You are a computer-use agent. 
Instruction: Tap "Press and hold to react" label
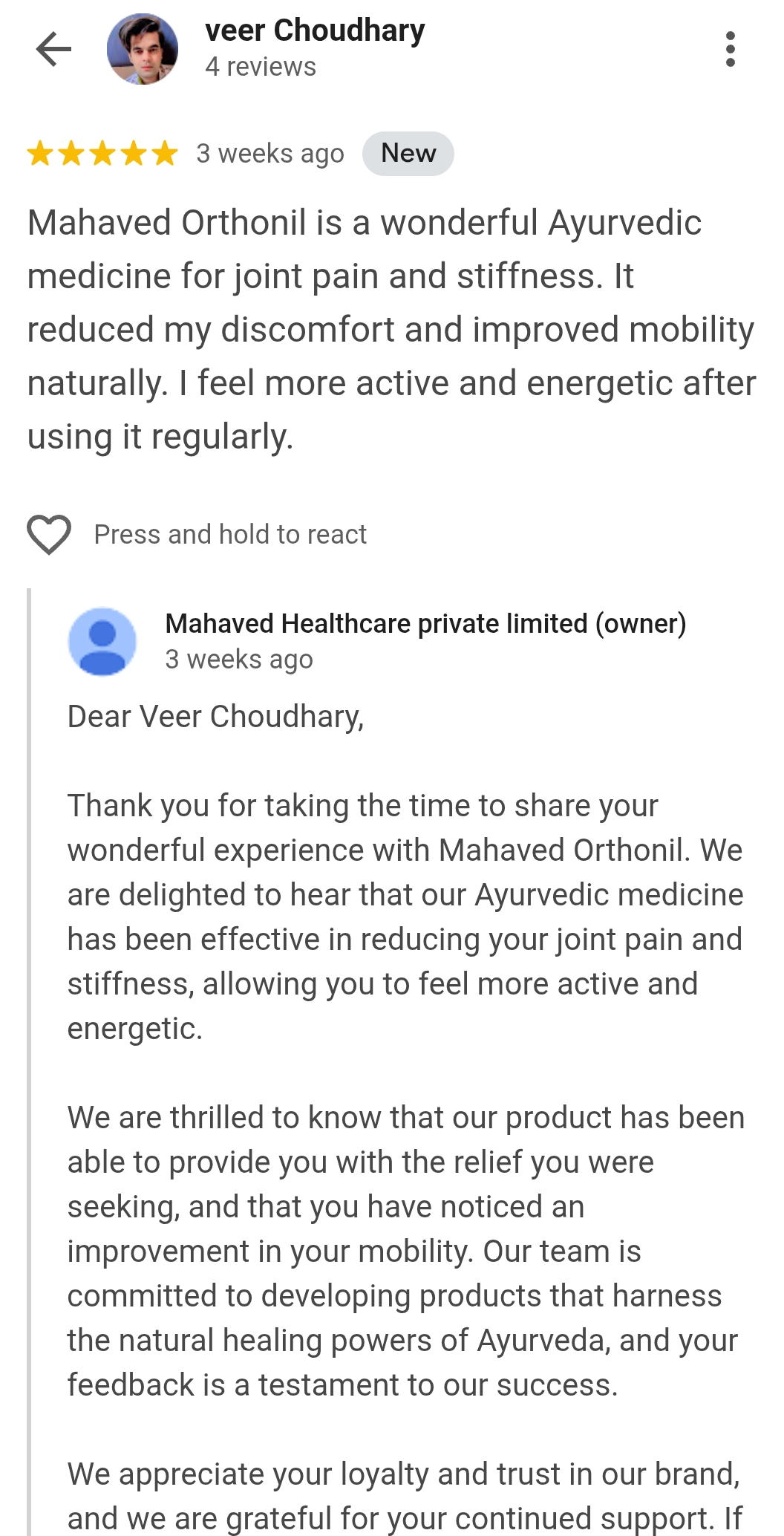pyautogui.click(x=230, y=534)
